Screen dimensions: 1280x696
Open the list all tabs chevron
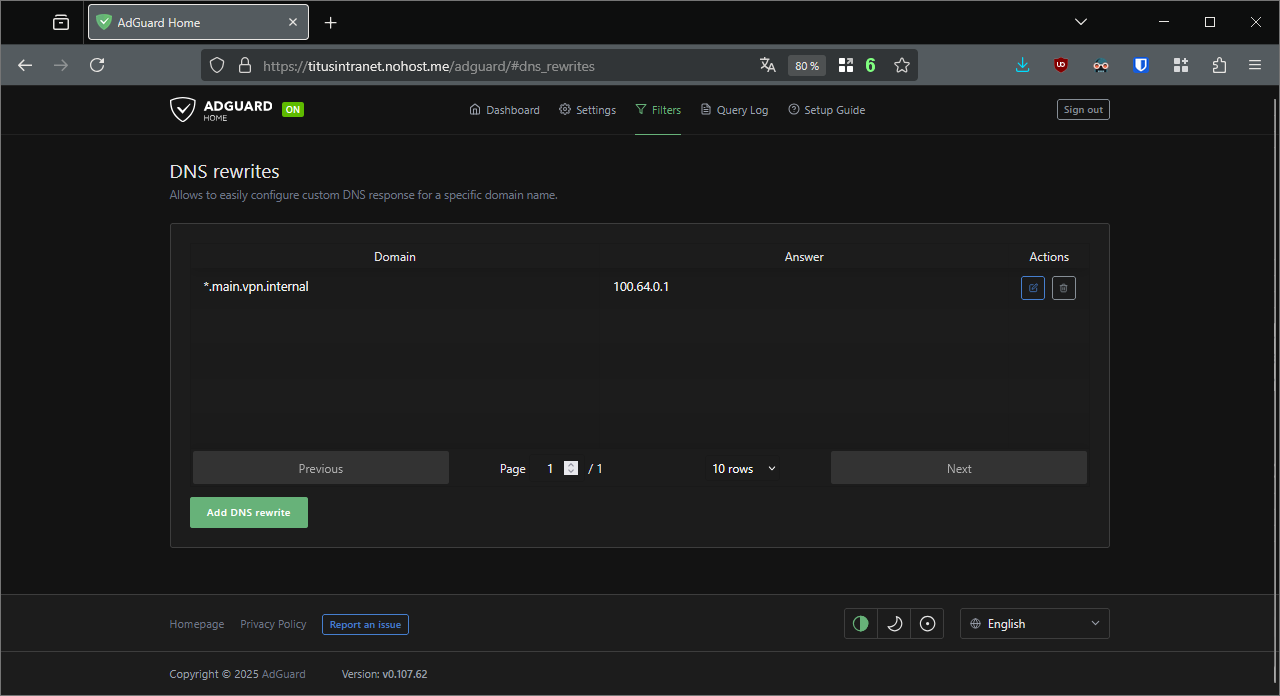1081,22
